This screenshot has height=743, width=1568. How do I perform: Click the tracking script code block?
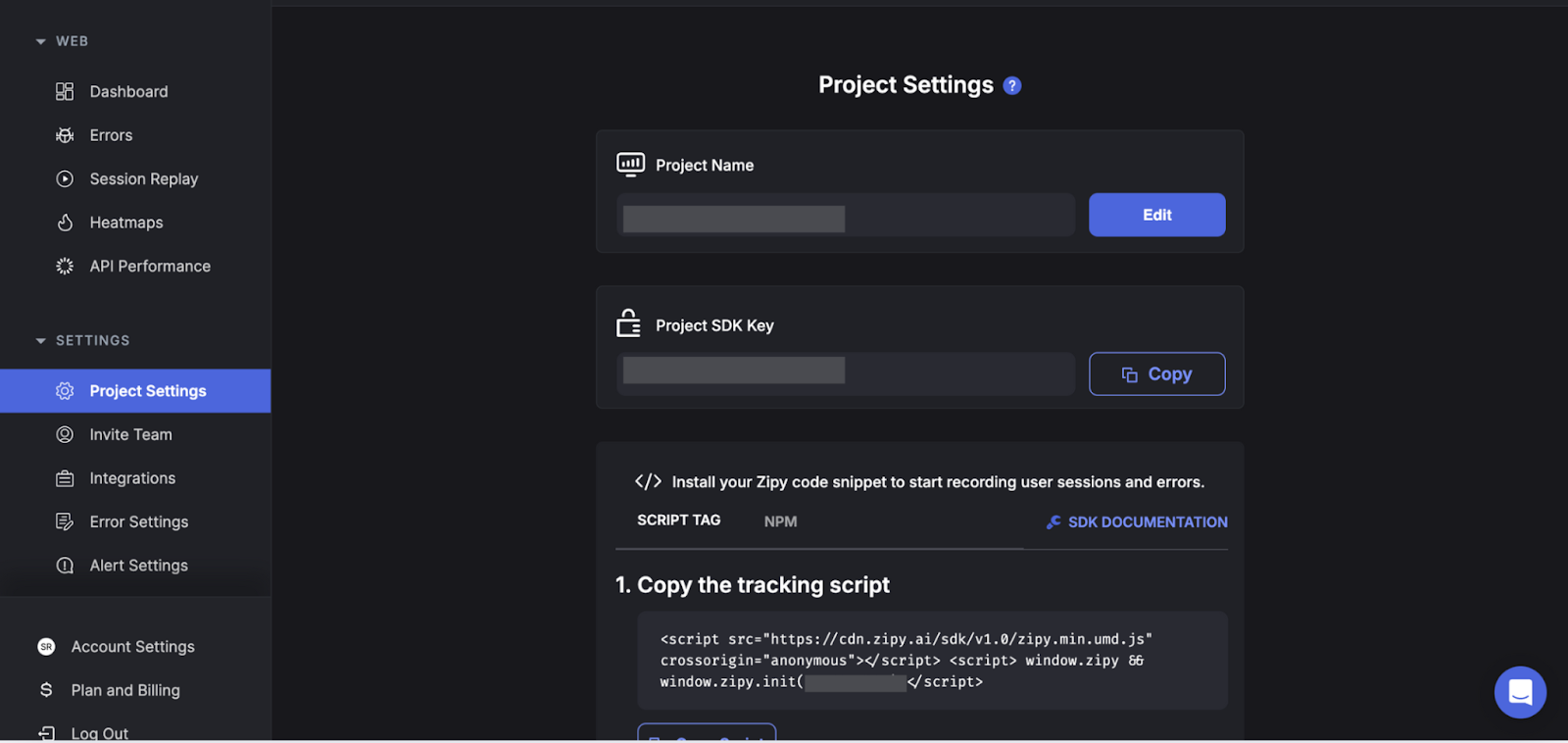tap(932, 661)
